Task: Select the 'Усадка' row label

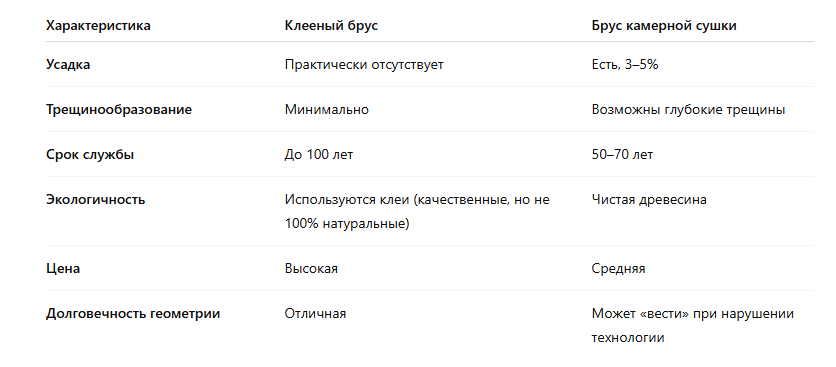Action: tap(68, 65)
